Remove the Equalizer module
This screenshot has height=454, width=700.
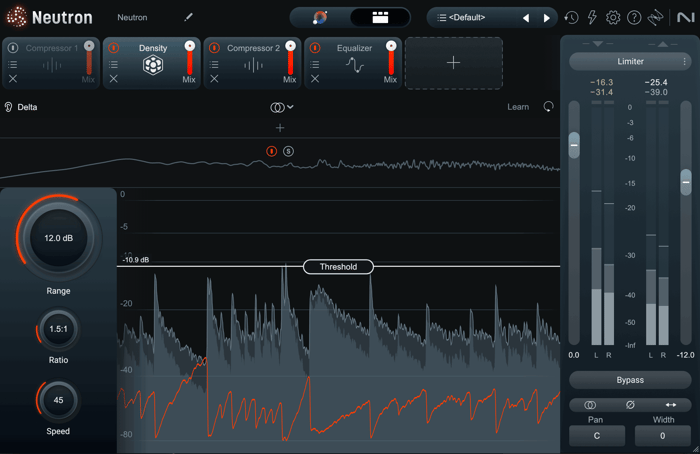click(315, 79)
